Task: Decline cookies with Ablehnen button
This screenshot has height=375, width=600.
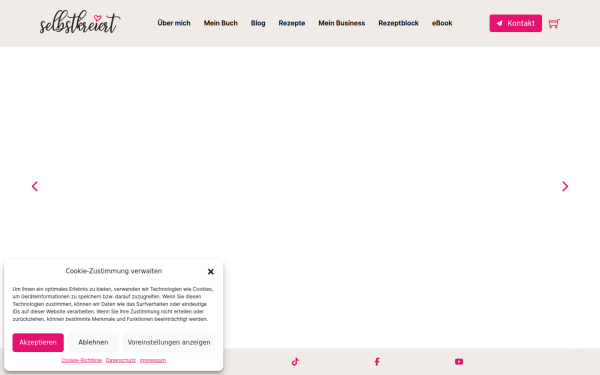Action: click(x=93, y=342)
